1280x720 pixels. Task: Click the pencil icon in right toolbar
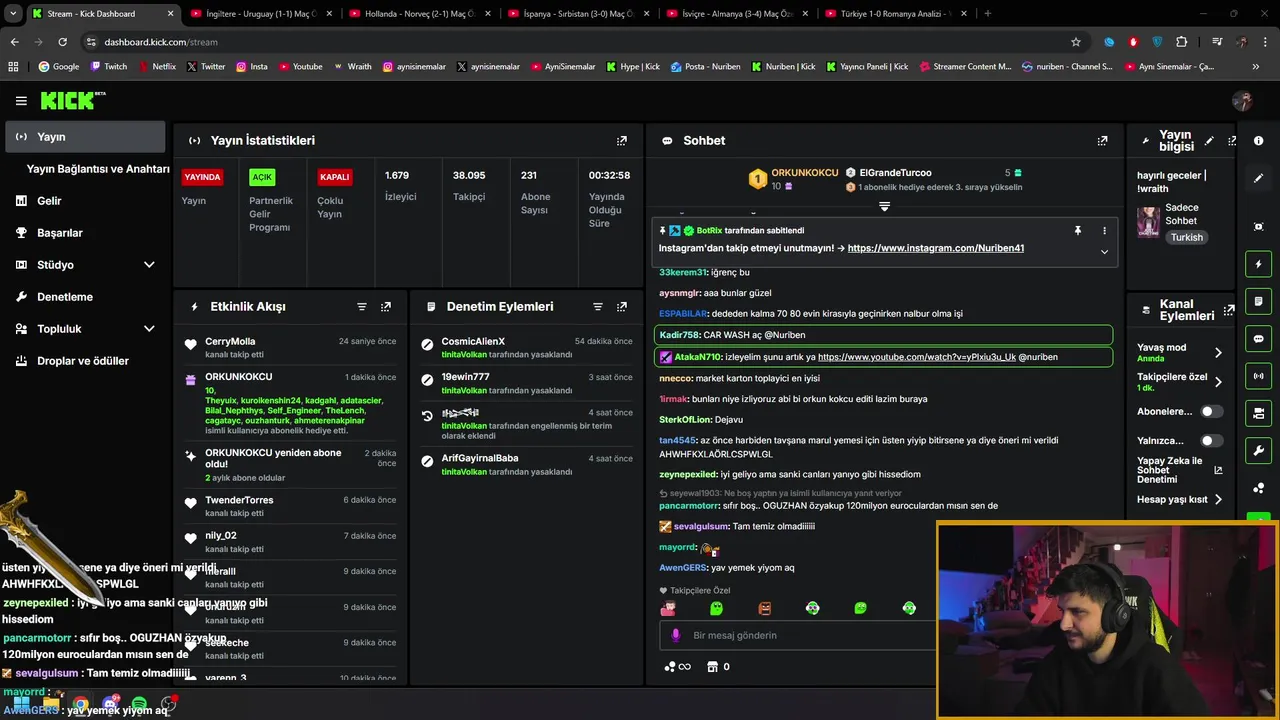(x=1259, y=178)
